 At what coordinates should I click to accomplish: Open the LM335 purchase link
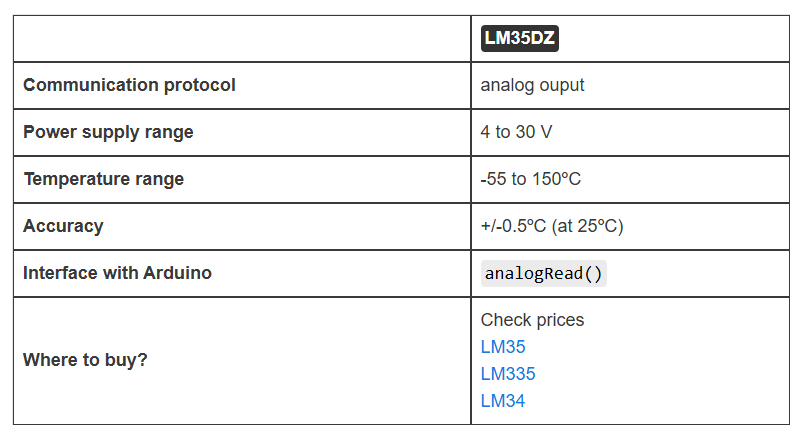point(508,374)
